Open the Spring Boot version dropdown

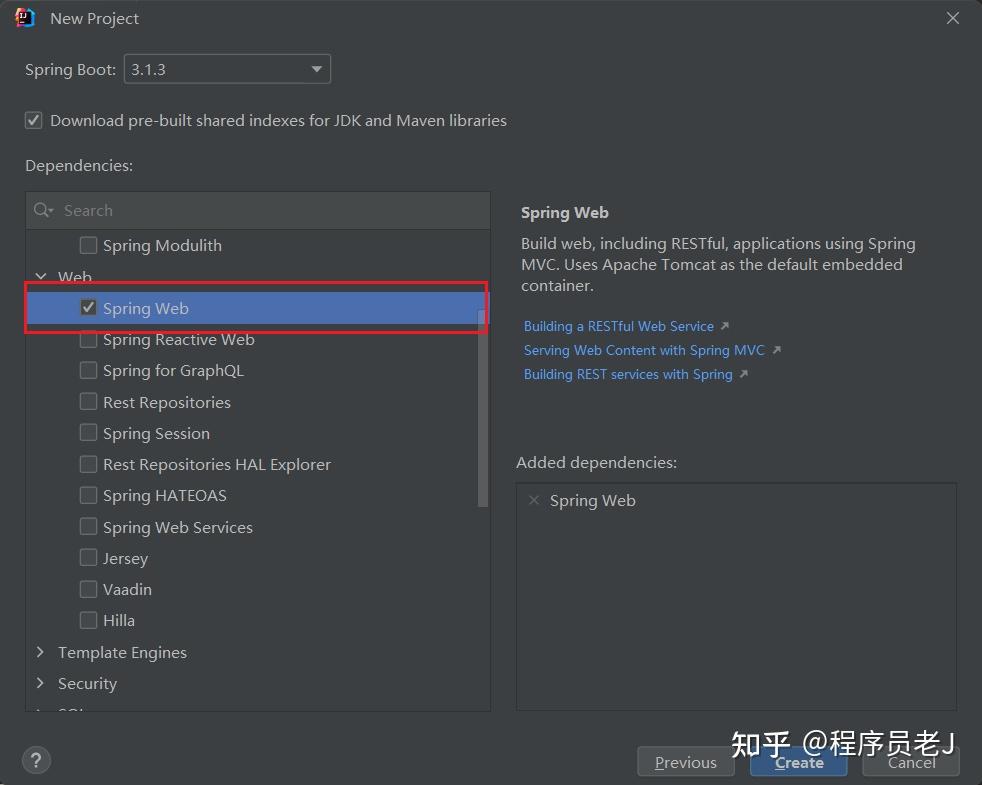click(x=316, y=69)
